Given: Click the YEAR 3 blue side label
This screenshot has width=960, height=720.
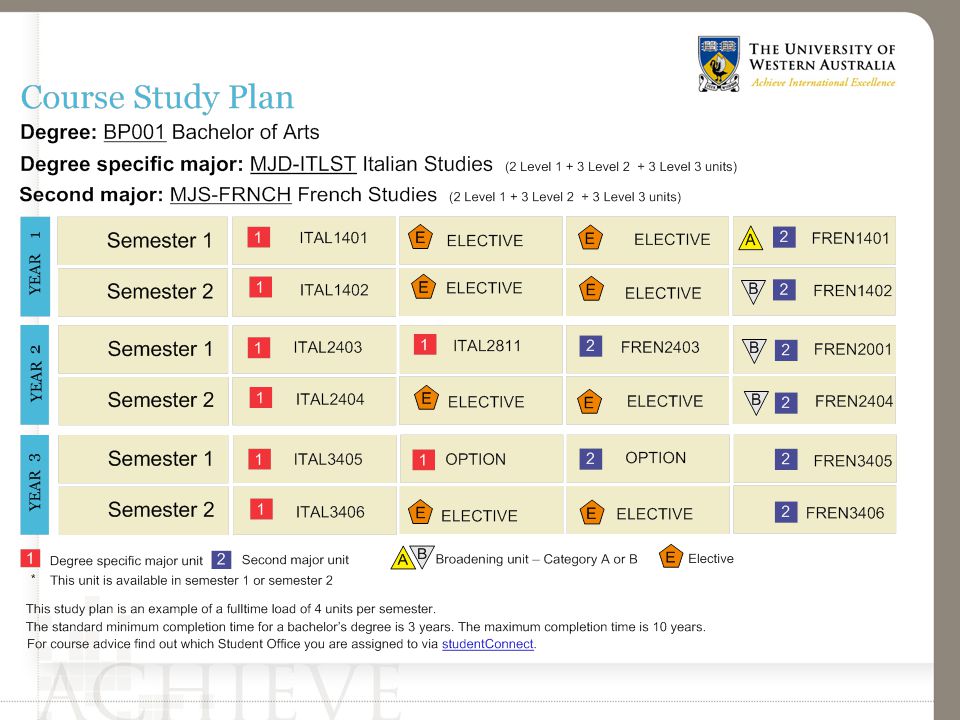Looking at the screenshot, I should click(x=35, y=485).
